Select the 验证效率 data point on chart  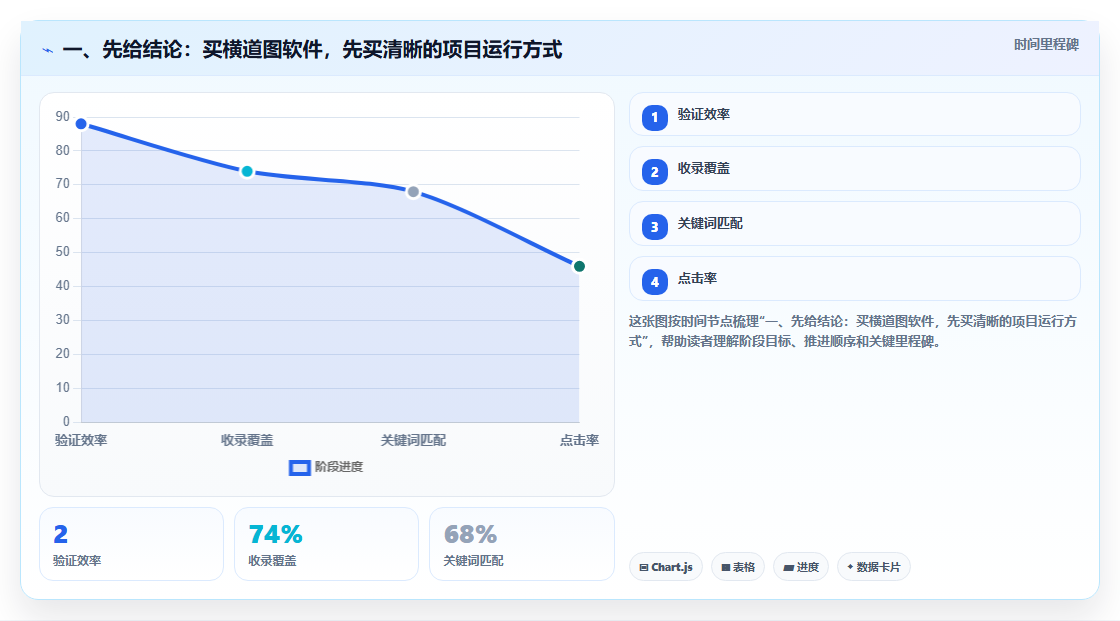[x=81, y=124]
